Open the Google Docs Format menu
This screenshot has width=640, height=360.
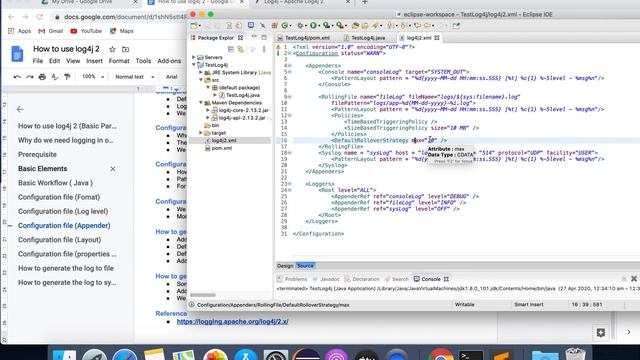pyautogui.click(x=119, y=61)
